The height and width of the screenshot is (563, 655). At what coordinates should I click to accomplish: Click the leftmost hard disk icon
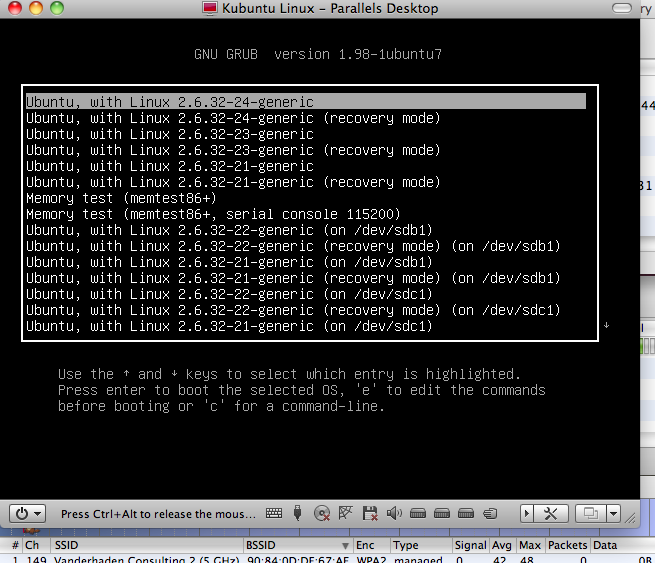point(417,514)
